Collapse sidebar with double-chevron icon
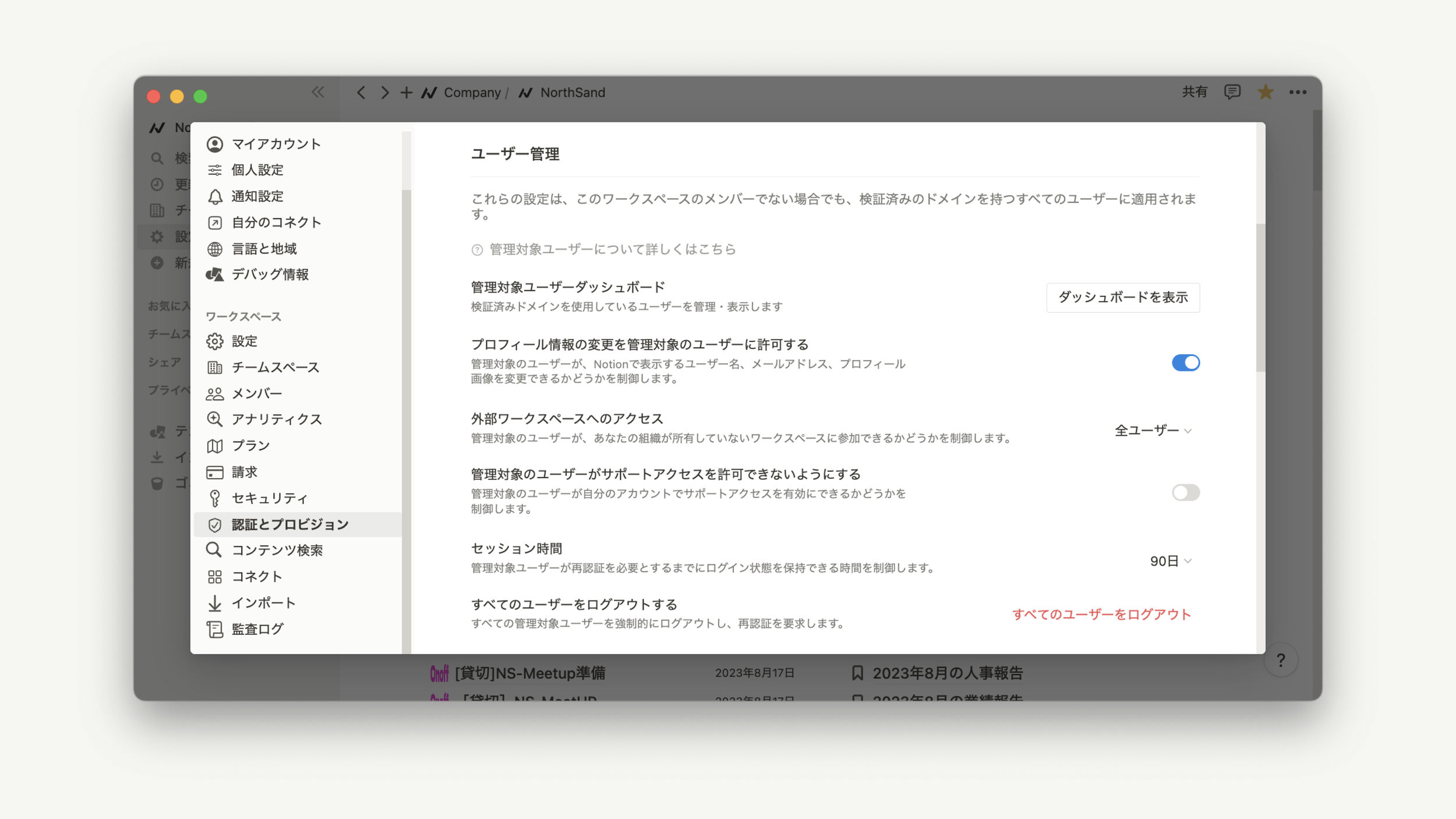 pos(317,92)
